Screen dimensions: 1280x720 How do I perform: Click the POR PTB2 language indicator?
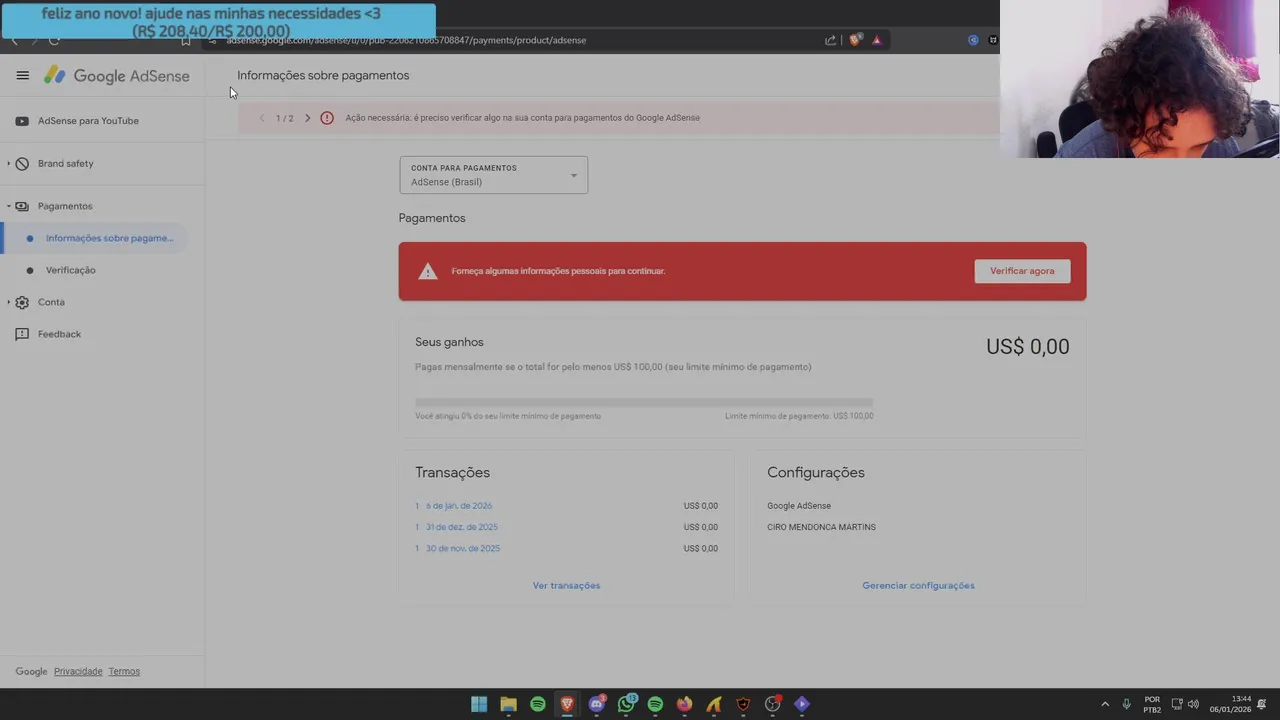point(1152,704)
